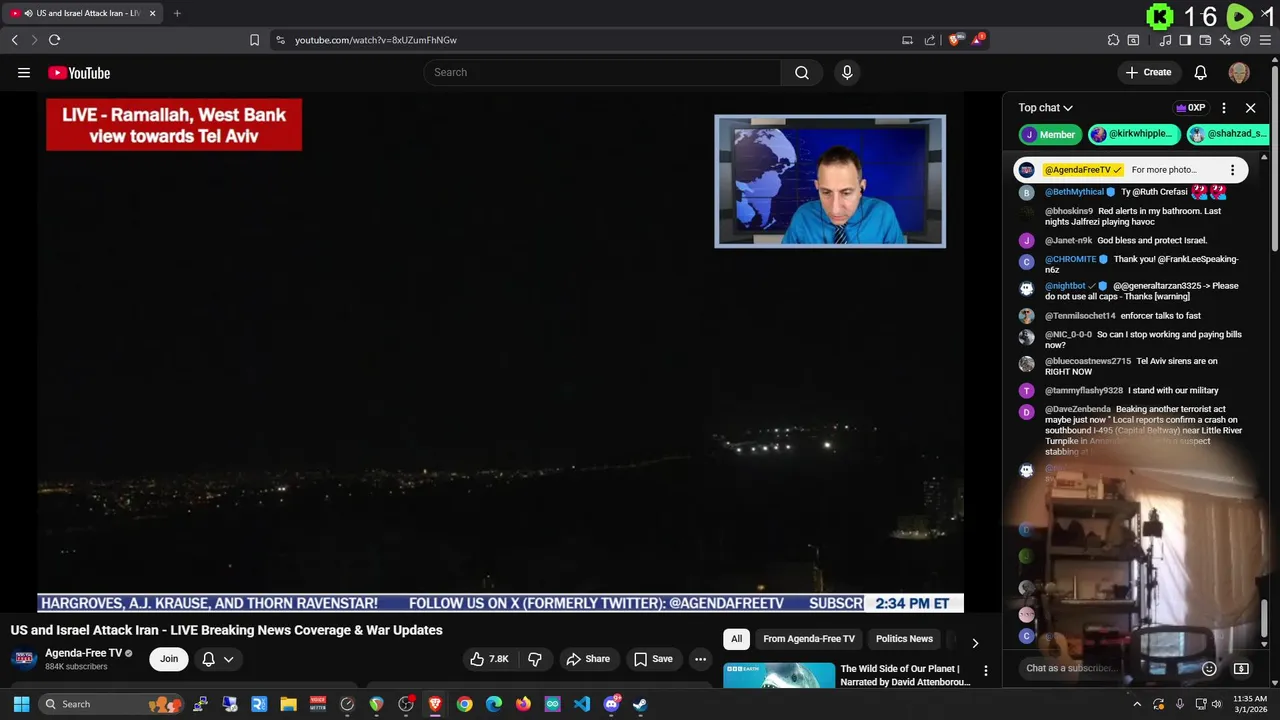Screen dimensions: 1280x720
Task: Click the Join membership button
Action: 169,659
